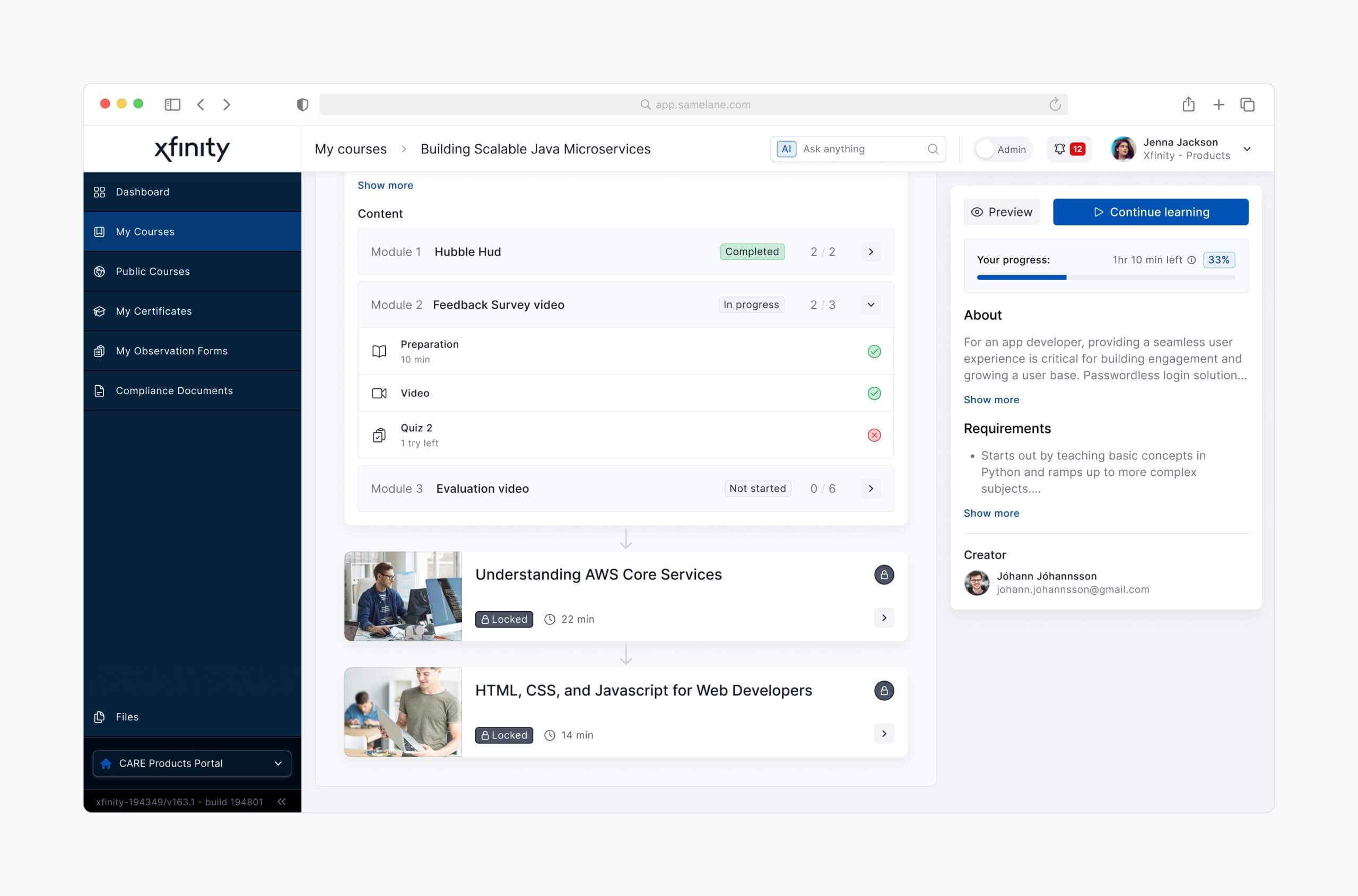Click johann.johannsson@gmail.com email
Image resolution: width=1358 pixels, height=896 pixels.
click(x=1073, y=590)
